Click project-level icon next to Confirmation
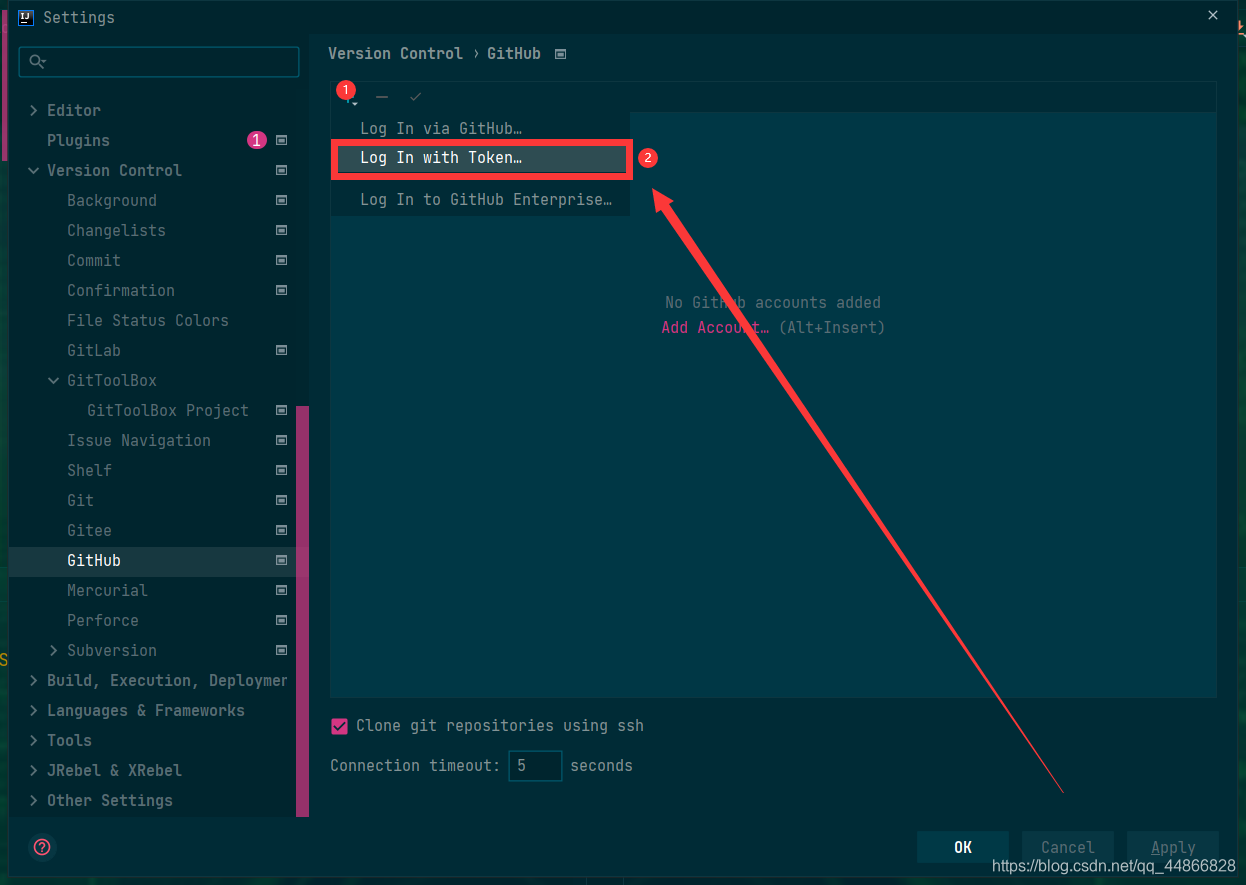1246x885 pixels. point(282,290)
